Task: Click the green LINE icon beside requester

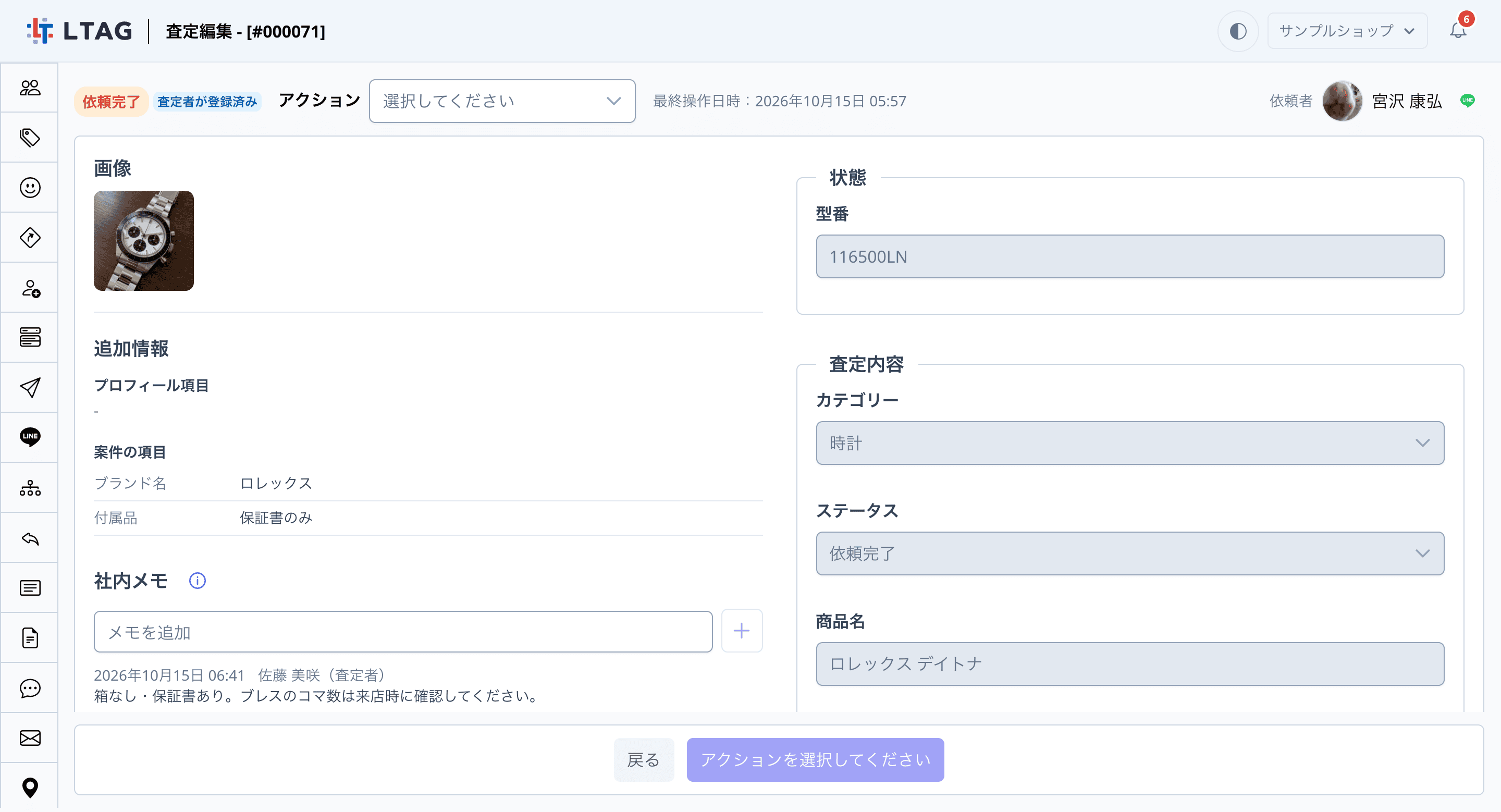Action: pyautogui.click(x=1467, y=101)
